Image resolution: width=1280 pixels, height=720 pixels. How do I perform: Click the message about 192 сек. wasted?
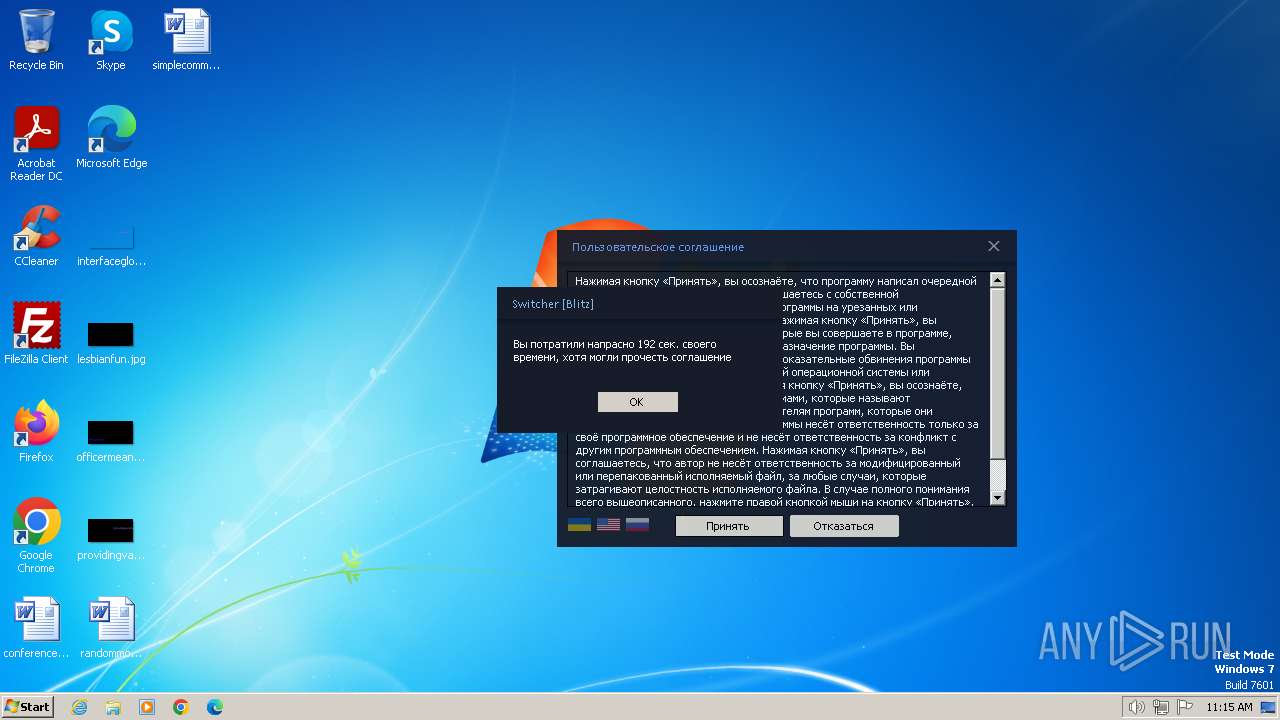pyautogui.click(x=622, y=350)
